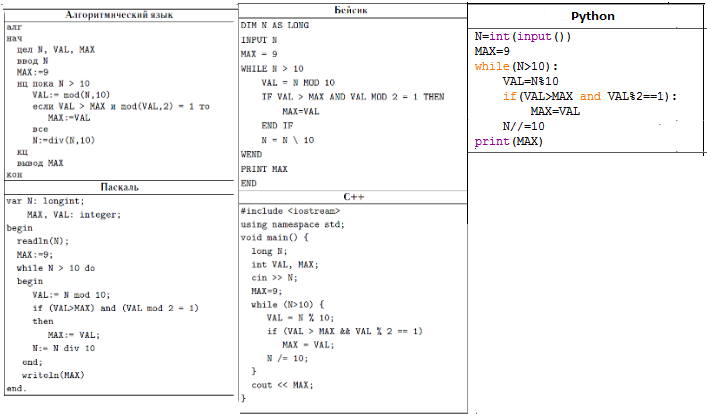Select the line 'ввод N'
This screenshot has width=707, height=418.
click(x=32, y=61)
